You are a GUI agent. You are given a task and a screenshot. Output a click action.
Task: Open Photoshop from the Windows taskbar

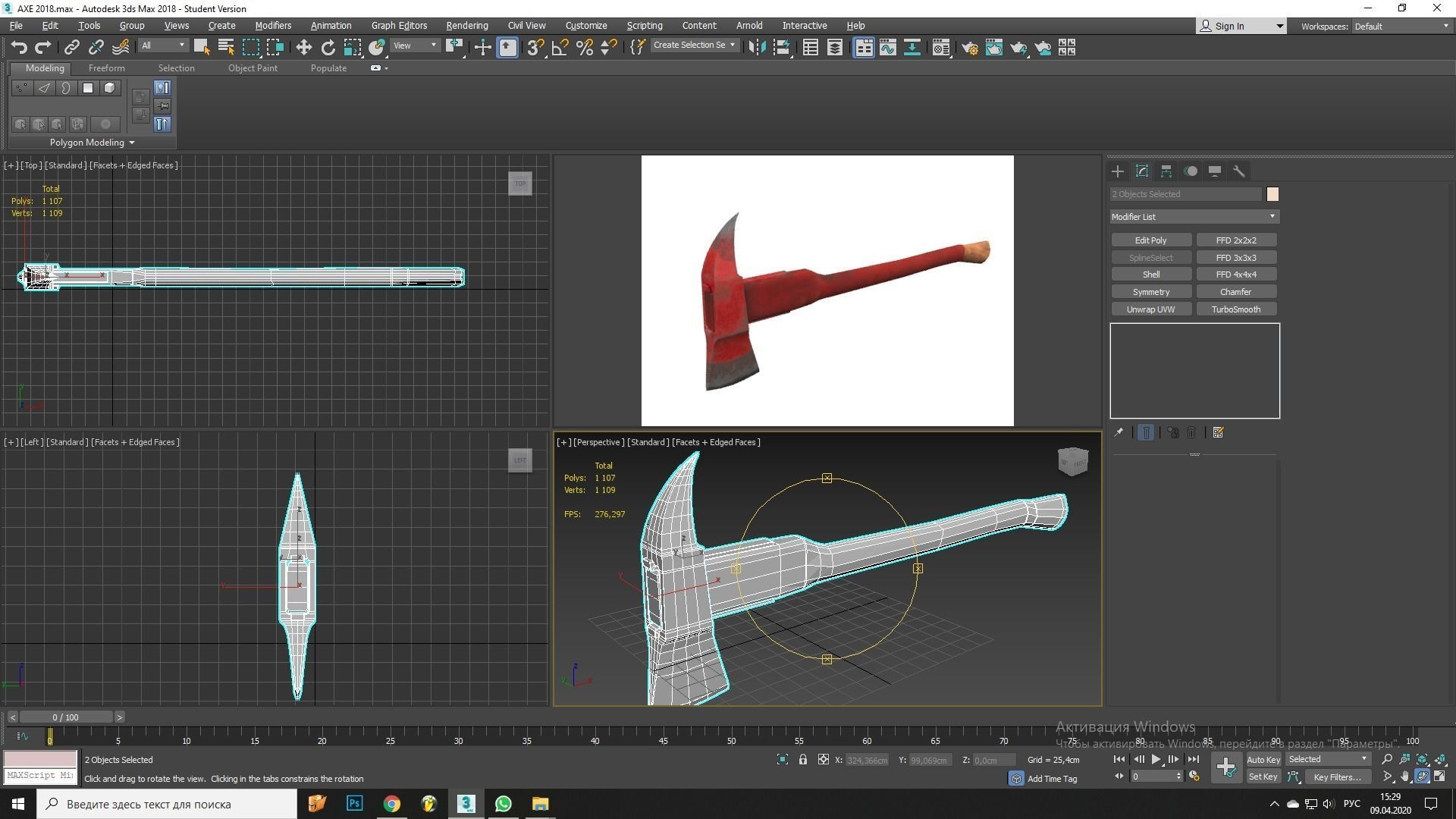click(x=354, y=804)
